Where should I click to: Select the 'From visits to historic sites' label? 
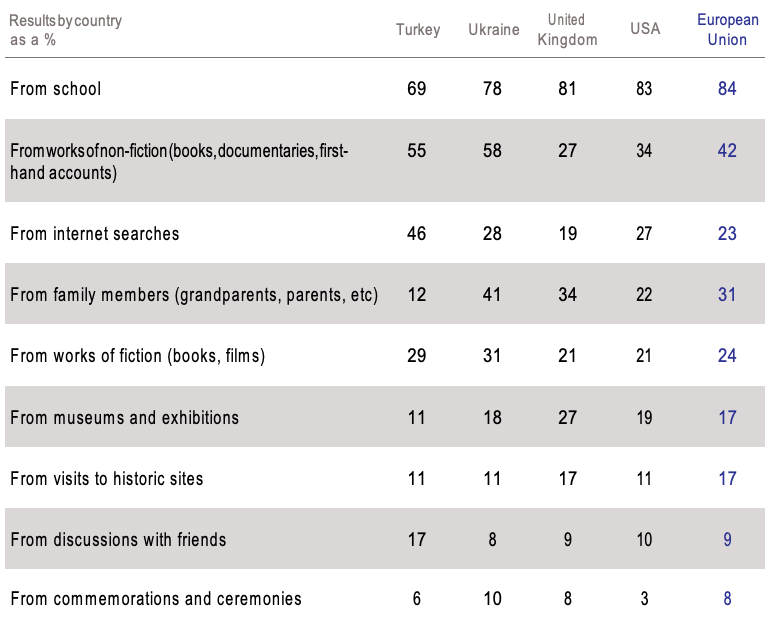tap(107, 478)
